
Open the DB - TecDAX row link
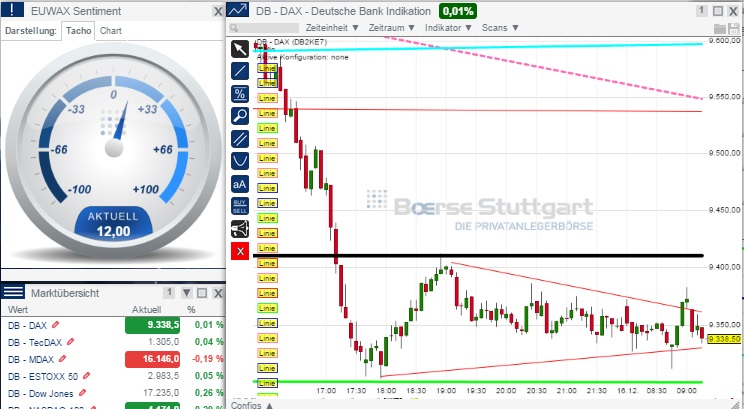pyautogui.click(x=35, y=342)
